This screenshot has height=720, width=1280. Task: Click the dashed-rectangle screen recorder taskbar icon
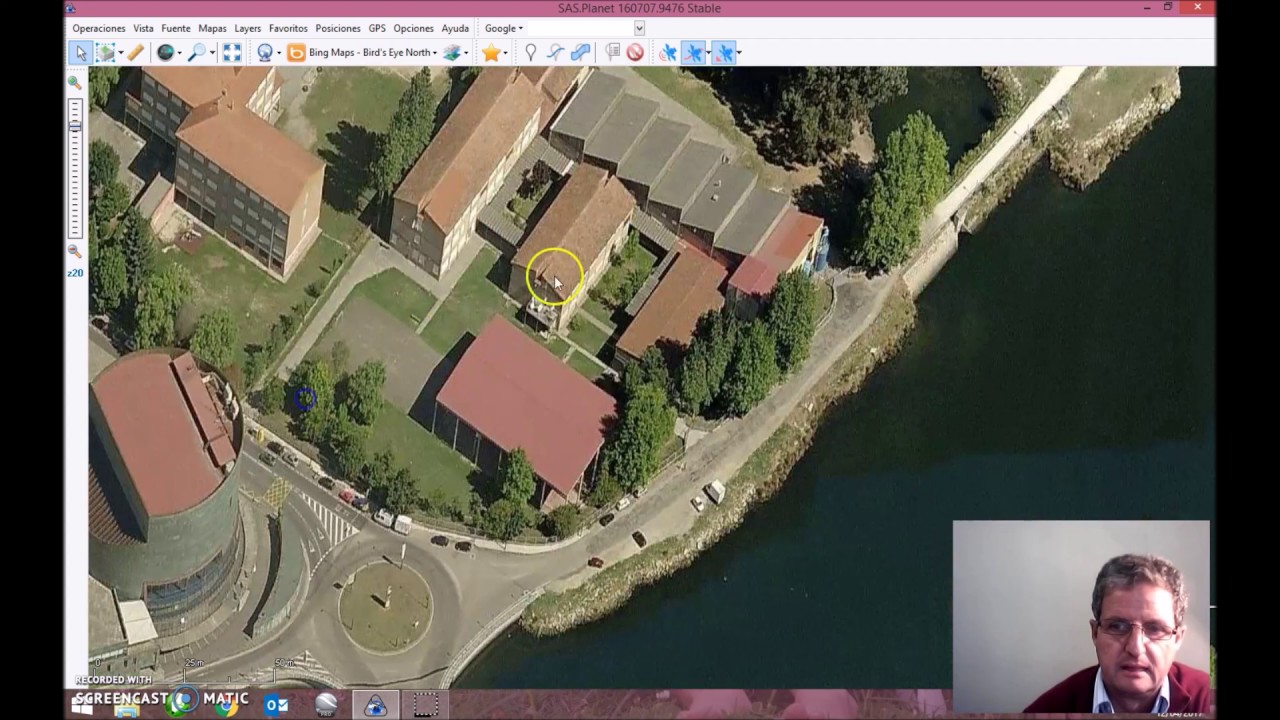pyautogui.click(x=425, y=705)
